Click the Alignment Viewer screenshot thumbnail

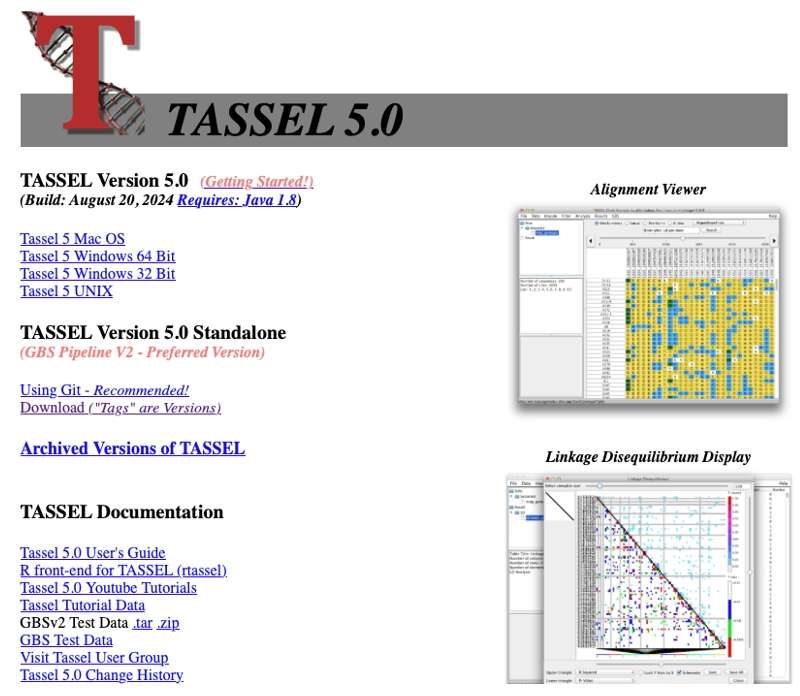(x=648, y=306)
